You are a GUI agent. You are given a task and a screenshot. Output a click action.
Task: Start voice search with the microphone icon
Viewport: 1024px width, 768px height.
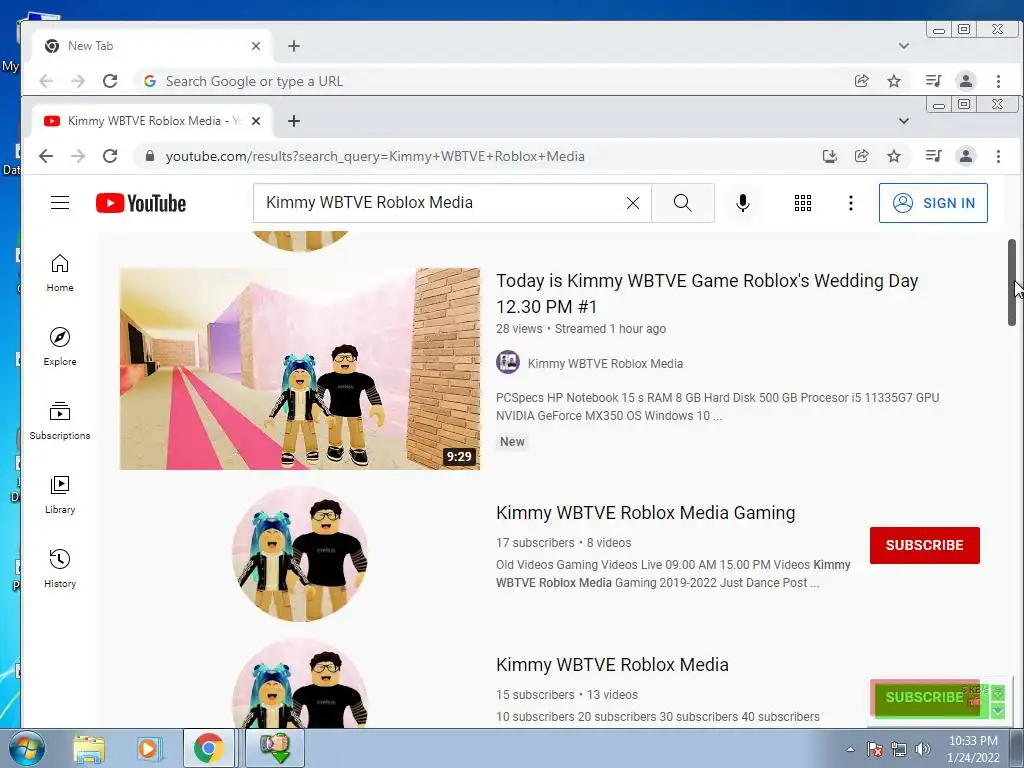743,203
